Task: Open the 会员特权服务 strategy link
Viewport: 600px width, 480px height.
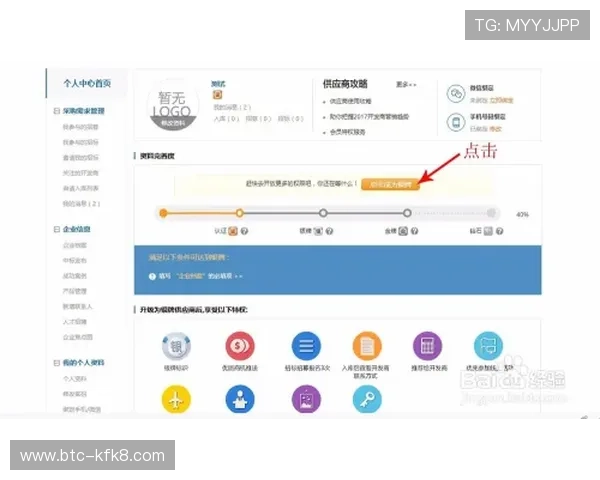Action: click(347, 132)
